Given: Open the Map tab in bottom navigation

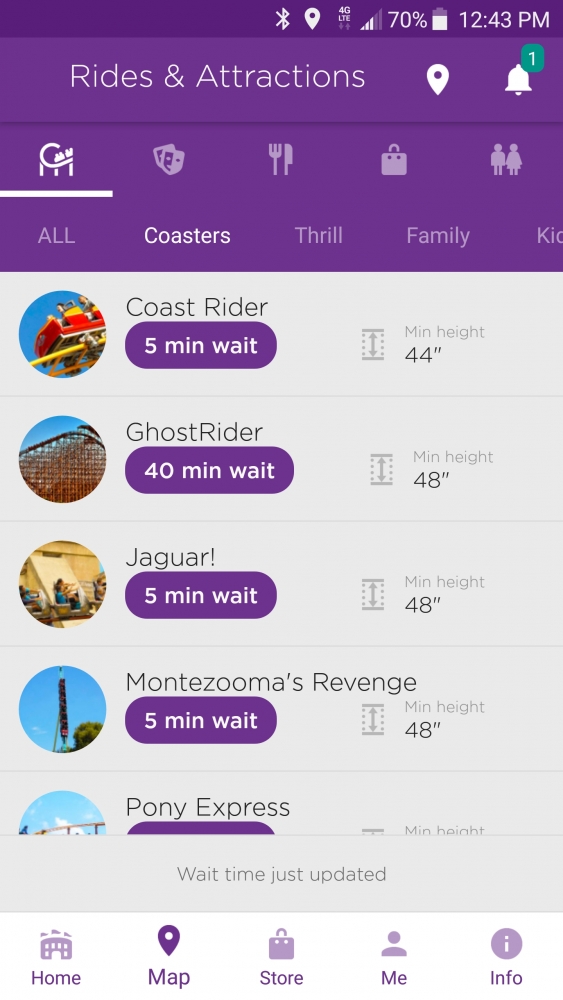Looking at the screenshot, I should pyautogui.click(x=169, y=957).
